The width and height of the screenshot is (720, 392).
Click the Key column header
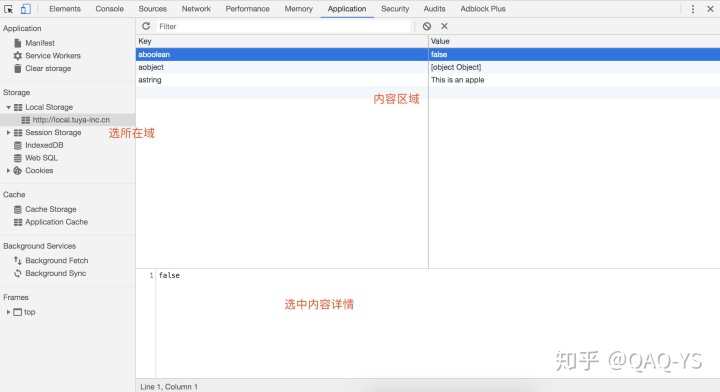(282, 41)
